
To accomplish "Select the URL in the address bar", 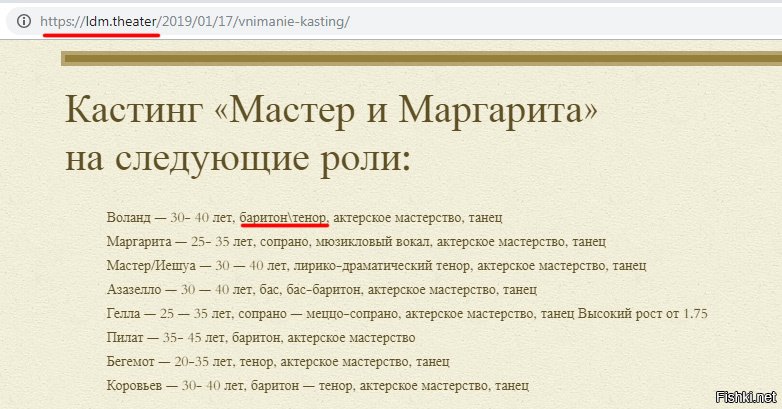I will pos(195,21).
